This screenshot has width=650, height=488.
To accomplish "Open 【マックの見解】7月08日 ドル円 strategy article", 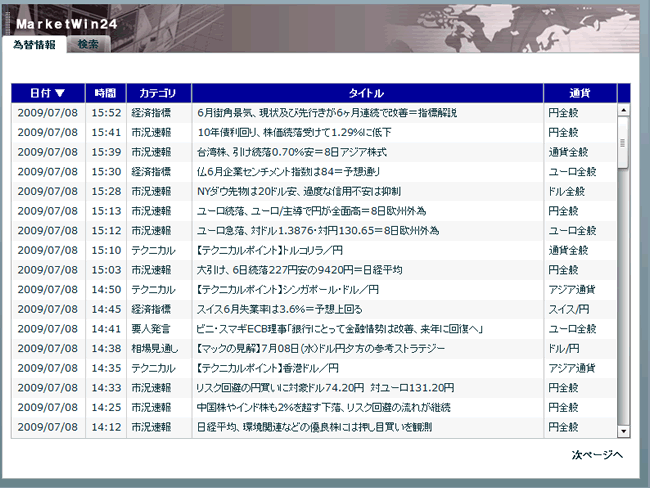I will point(321,348).
